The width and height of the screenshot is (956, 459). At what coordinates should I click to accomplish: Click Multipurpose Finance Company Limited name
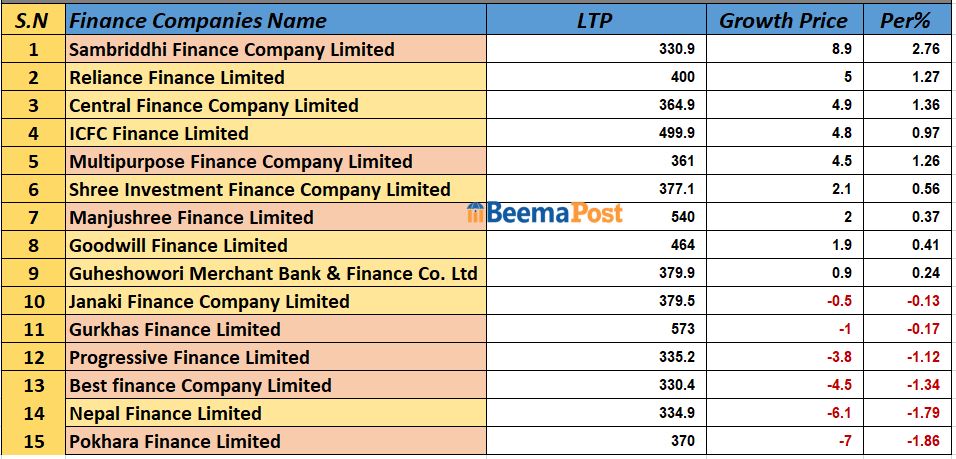point(240,161)
